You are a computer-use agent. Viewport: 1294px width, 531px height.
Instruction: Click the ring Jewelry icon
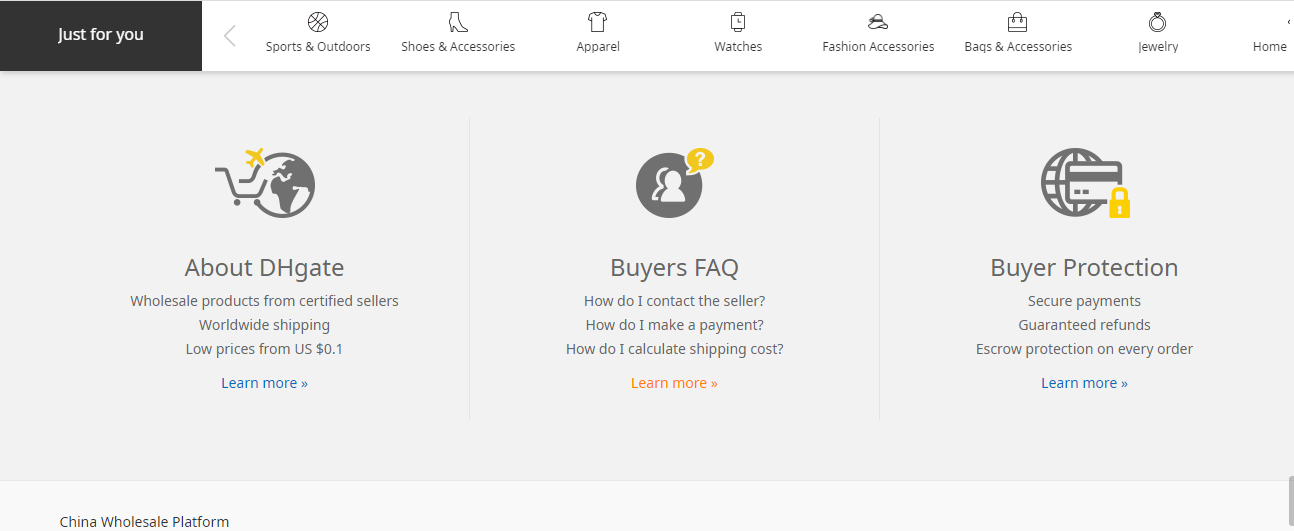click(1158, 22)
